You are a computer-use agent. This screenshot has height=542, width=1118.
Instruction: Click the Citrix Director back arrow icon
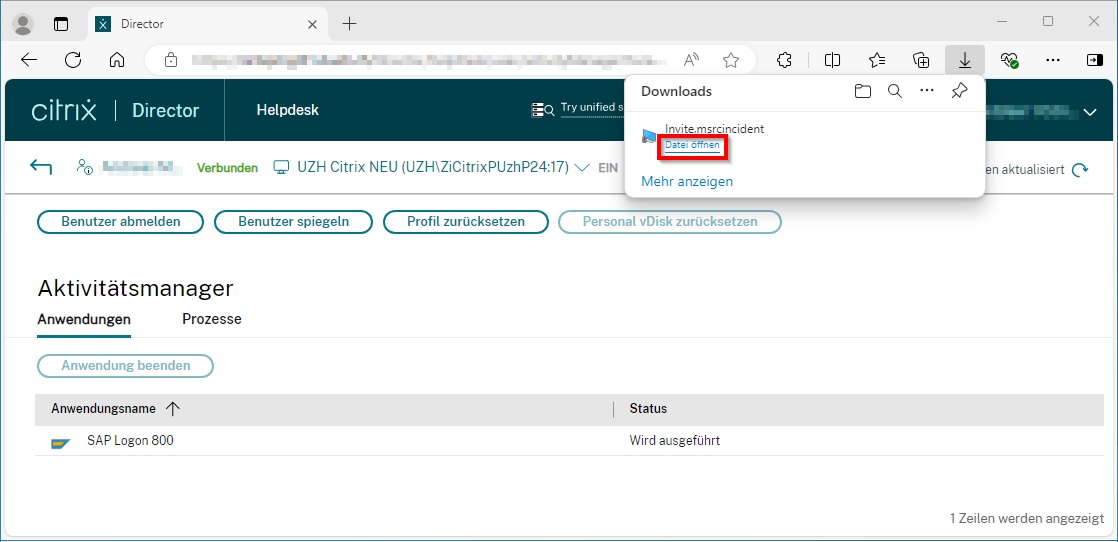(41, 167)
